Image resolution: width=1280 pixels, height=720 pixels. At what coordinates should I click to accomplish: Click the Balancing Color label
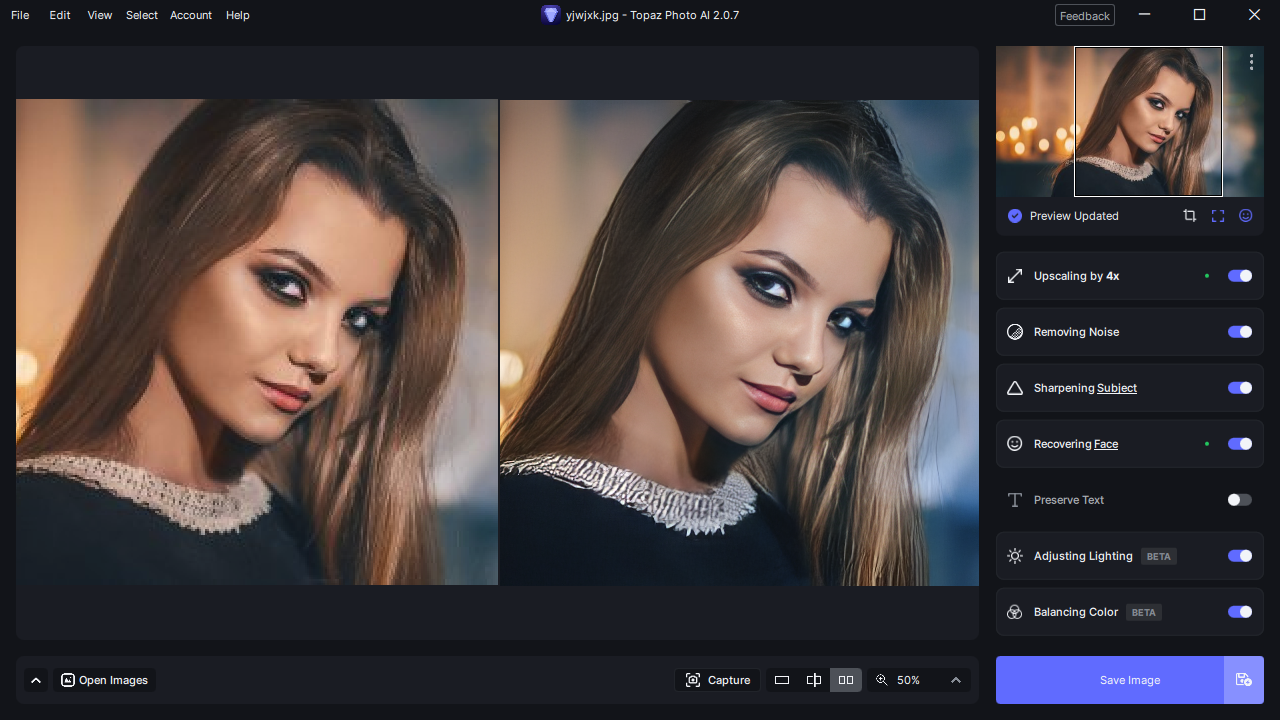(x=1076, y=612)
